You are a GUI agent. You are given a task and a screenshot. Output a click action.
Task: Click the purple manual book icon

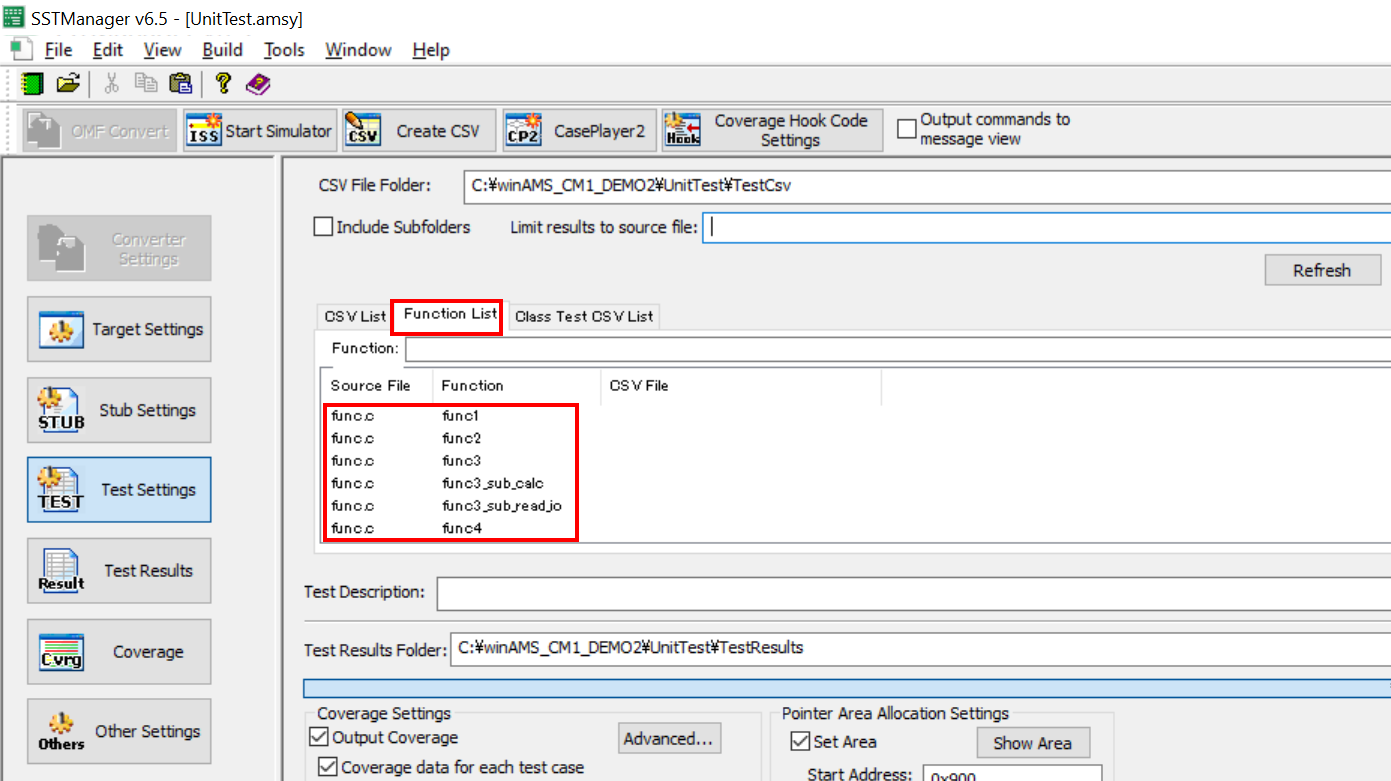[x=258, y=84]
